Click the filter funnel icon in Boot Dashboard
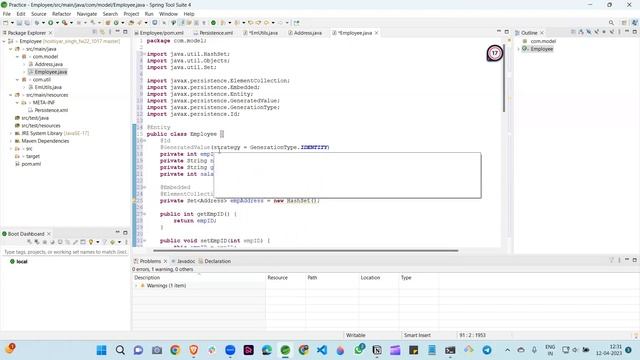 (x=104, y=242)
